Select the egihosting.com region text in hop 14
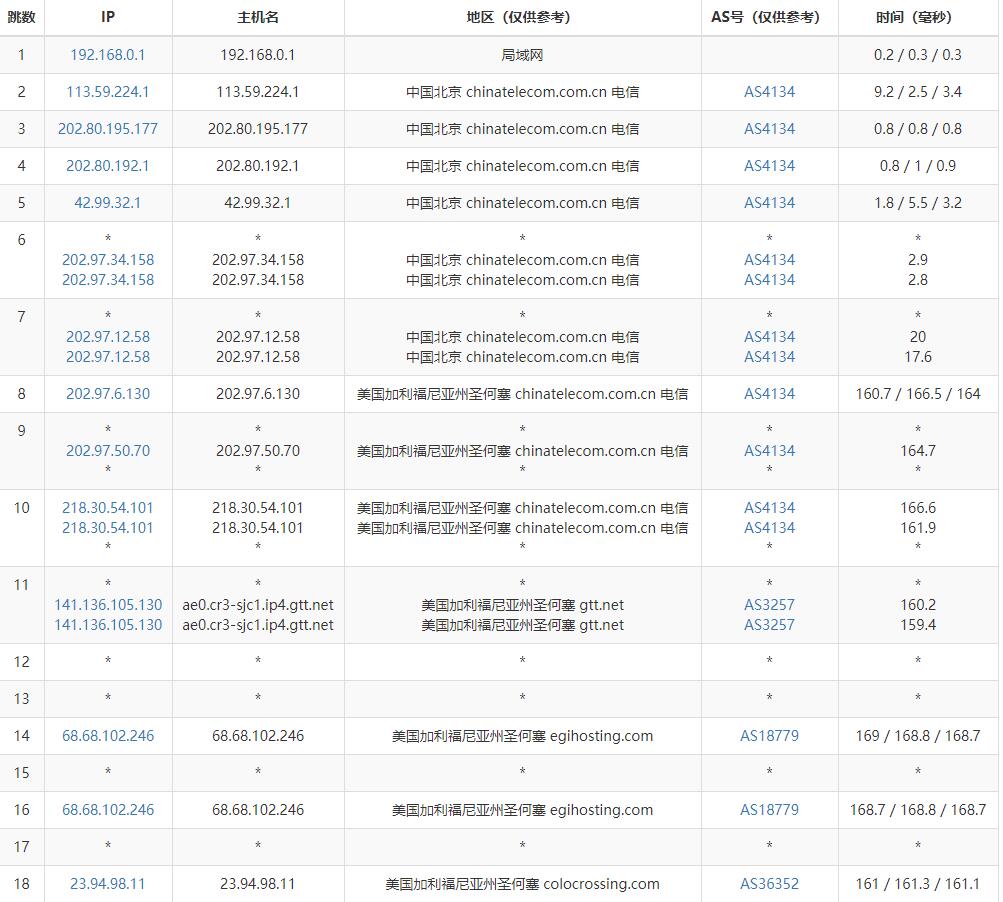Image resolution: width=1003 pixels, height=902 pixels. coord(522,736)
